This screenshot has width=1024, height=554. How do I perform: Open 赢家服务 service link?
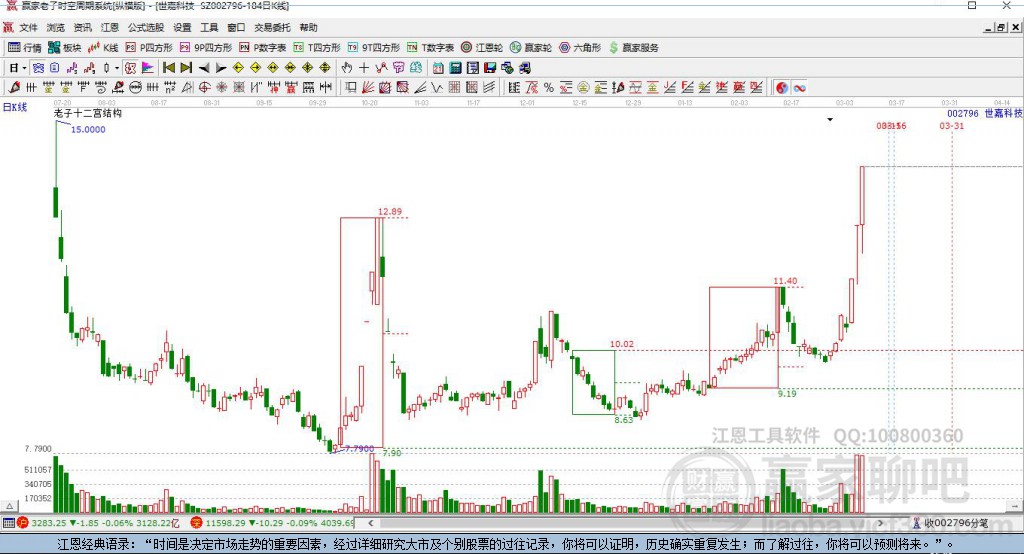633,48
